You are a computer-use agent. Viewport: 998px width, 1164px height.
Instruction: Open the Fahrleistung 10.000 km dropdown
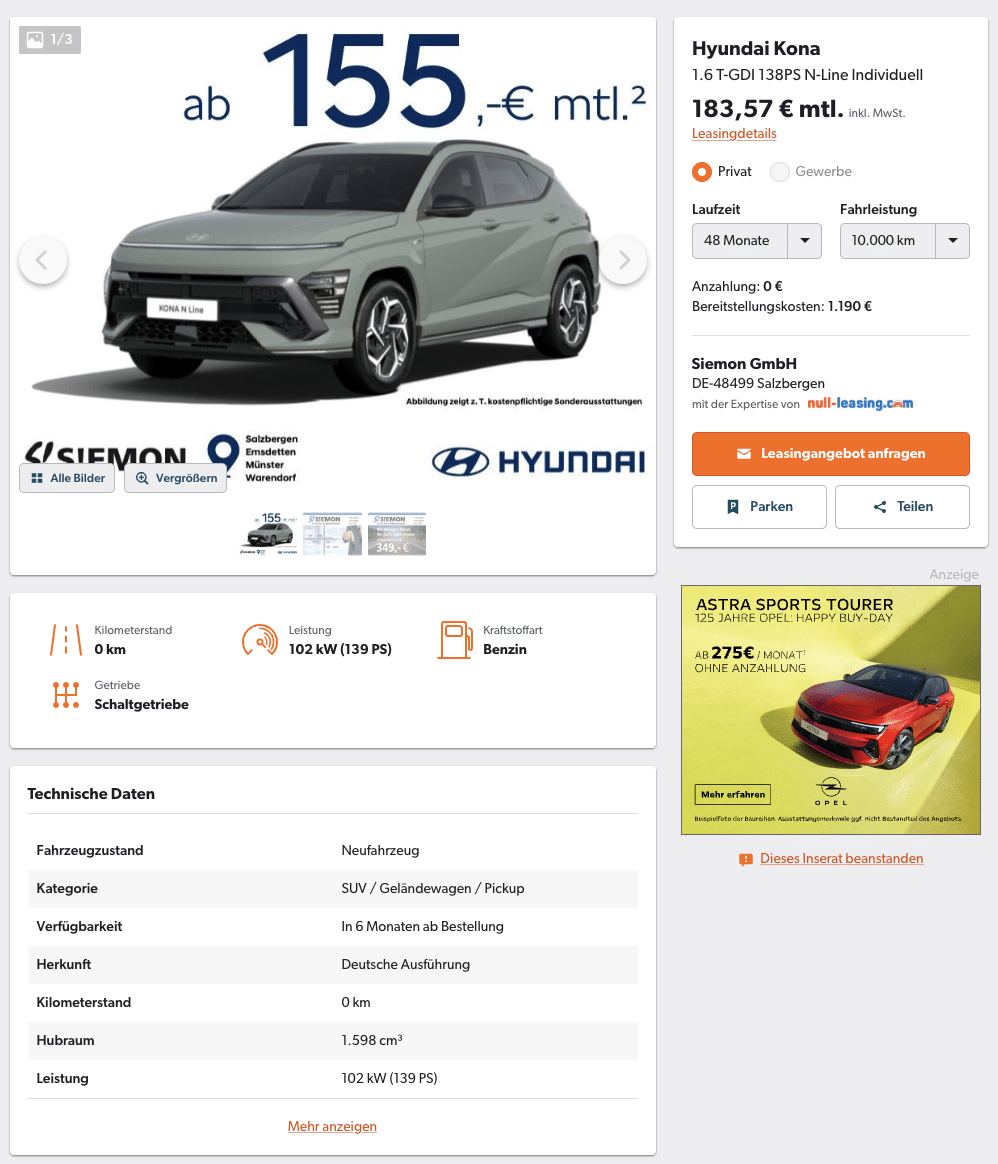point(904,241)
